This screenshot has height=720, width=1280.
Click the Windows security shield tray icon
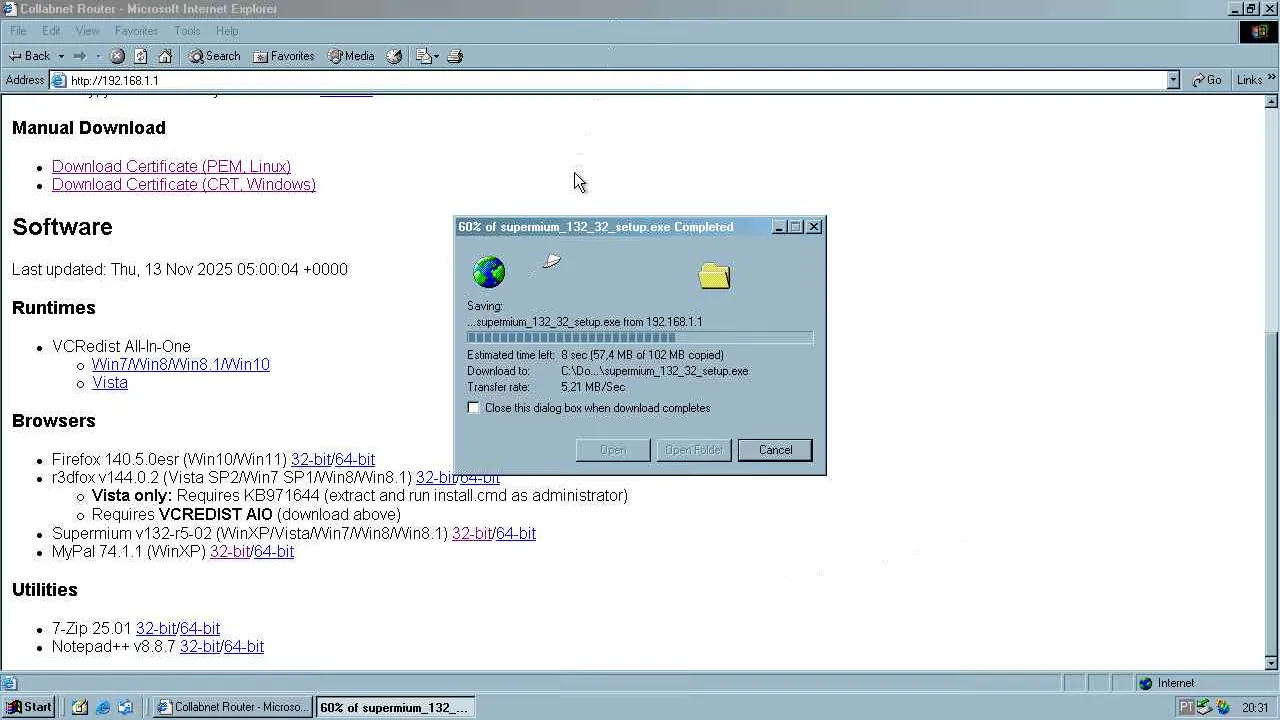click(x=1223, y=707)
